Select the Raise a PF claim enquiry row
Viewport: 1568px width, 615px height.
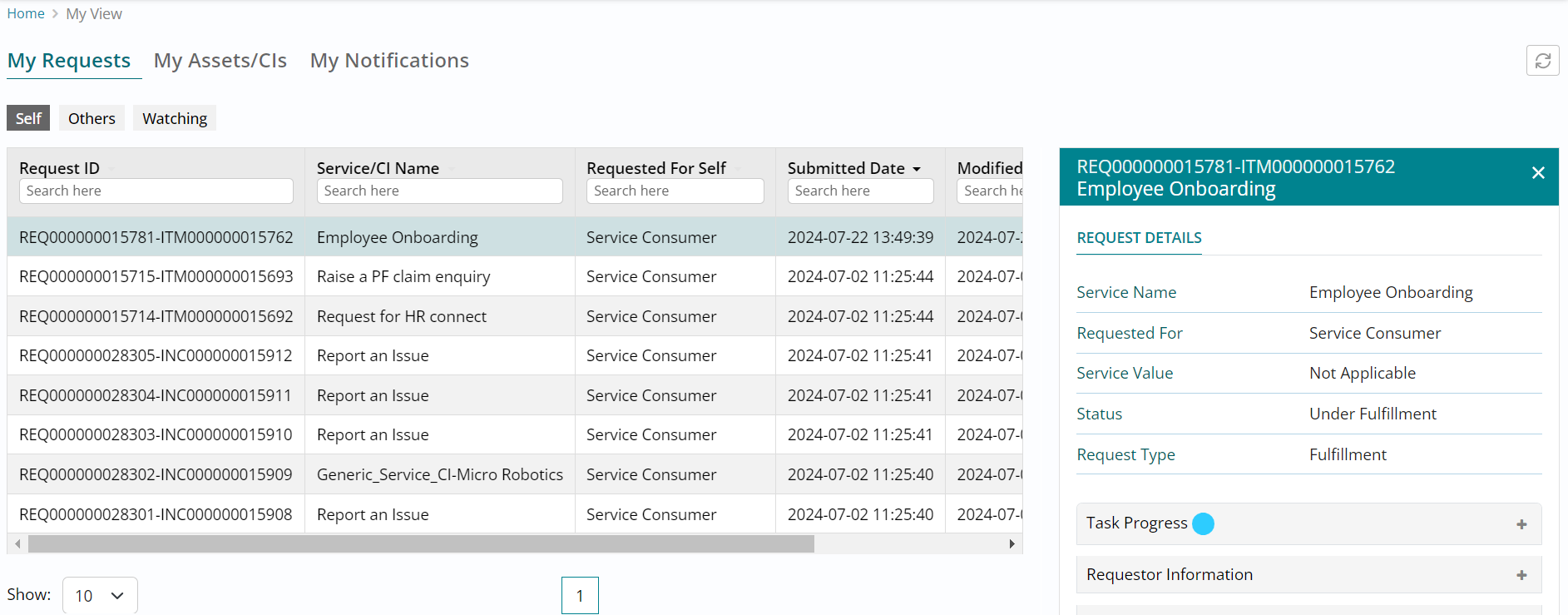point(403,276)
